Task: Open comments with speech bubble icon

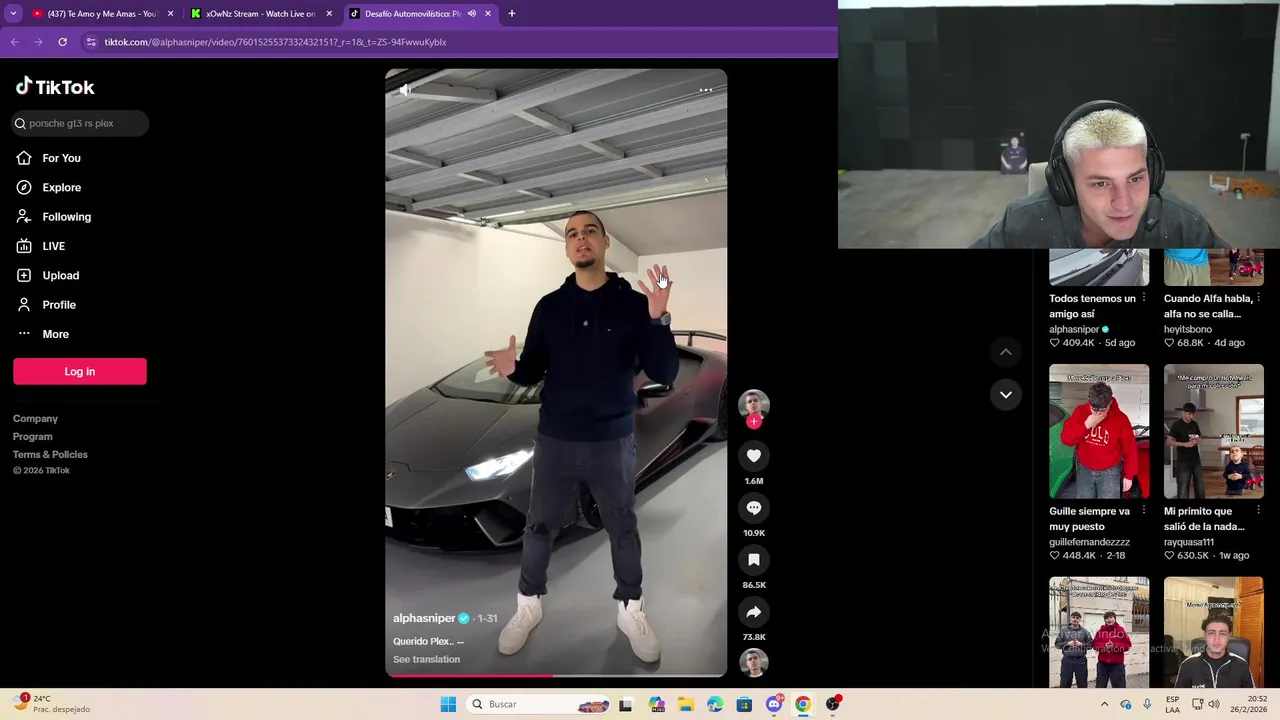Action: [754, 508]
